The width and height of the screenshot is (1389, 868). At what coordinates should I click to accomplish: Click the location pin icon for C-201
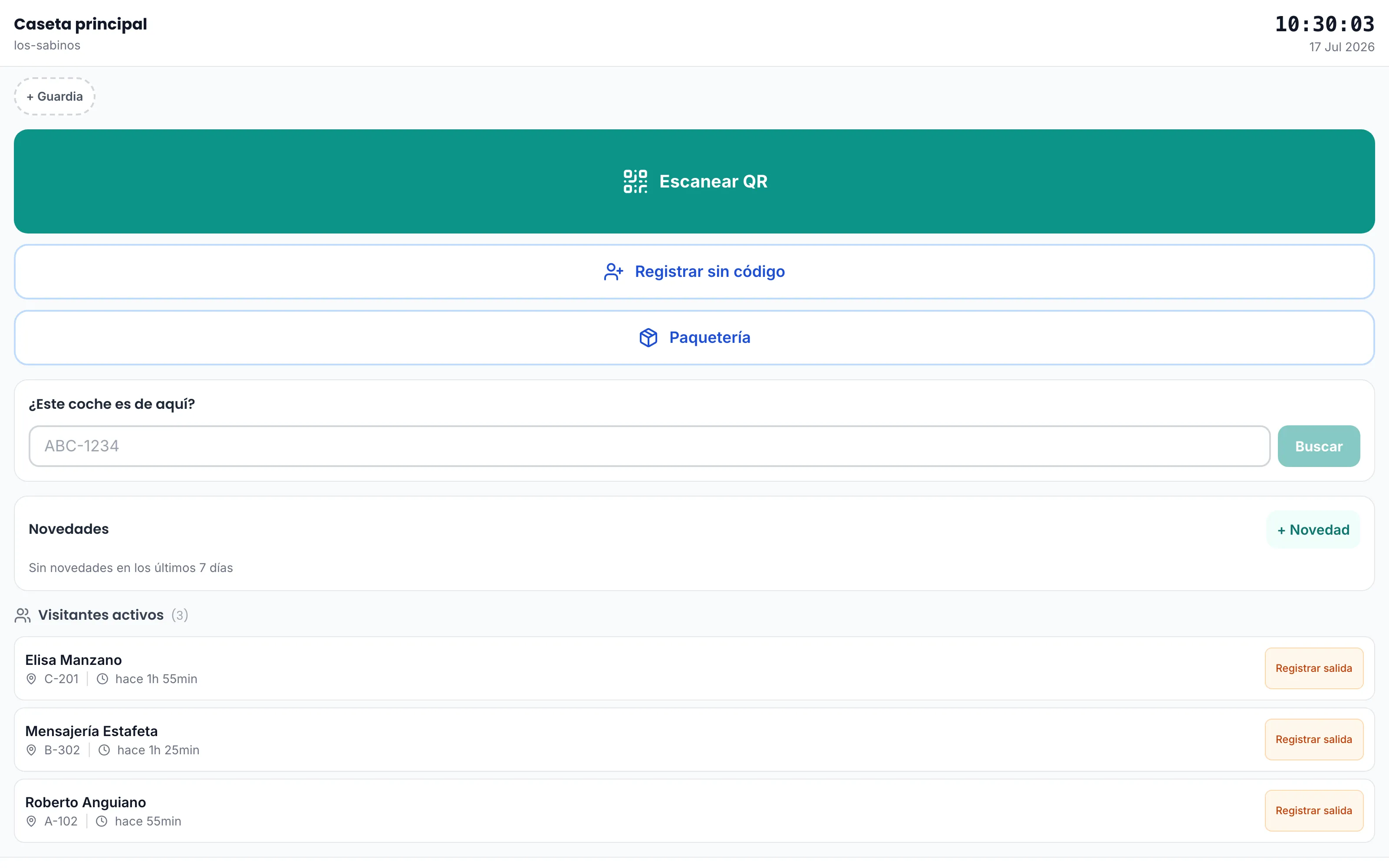[x=32, y=679]
